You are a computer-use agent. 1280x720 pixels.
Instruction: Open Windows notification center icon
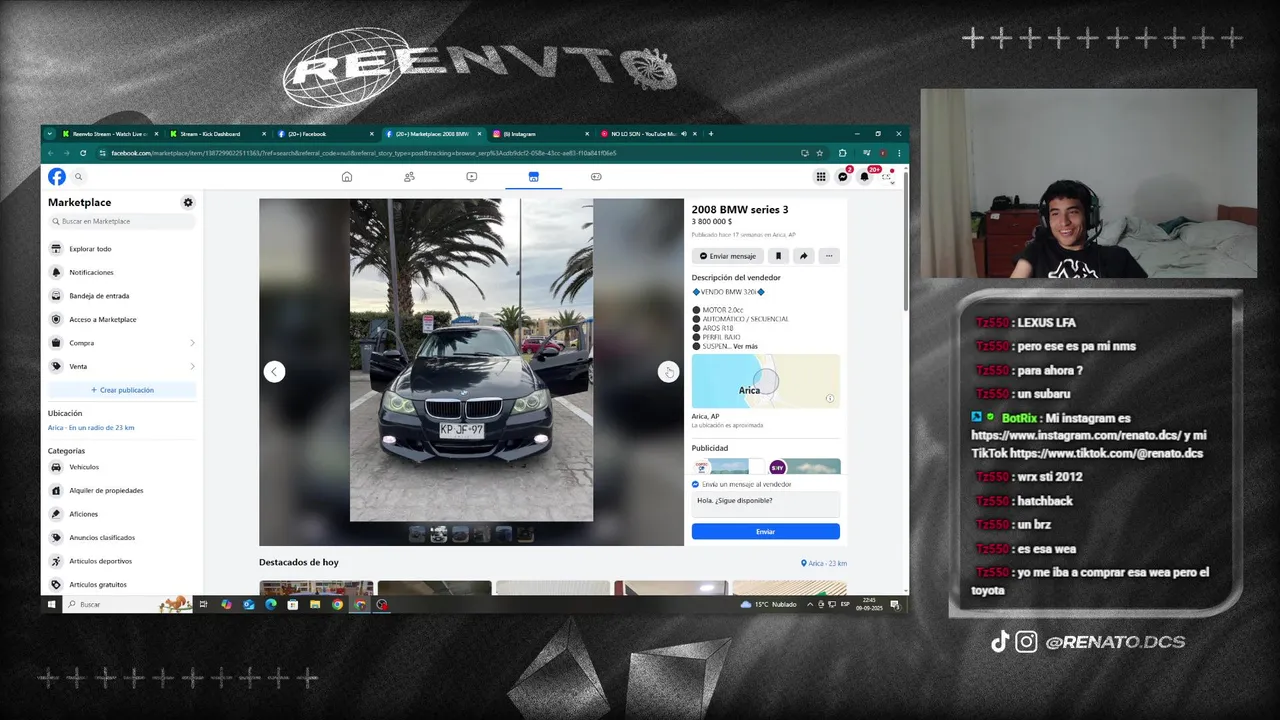[x=895, y=604]
